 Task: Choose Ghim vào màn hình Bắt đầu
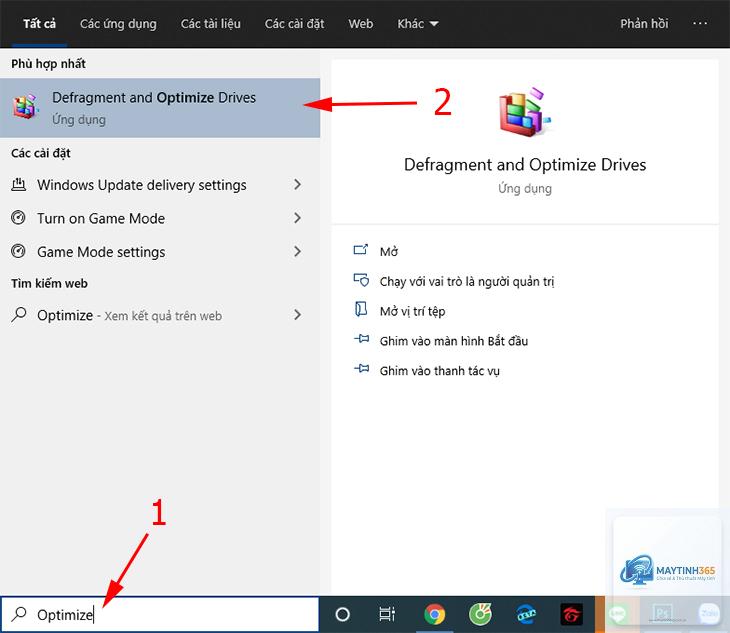[453, 341]
